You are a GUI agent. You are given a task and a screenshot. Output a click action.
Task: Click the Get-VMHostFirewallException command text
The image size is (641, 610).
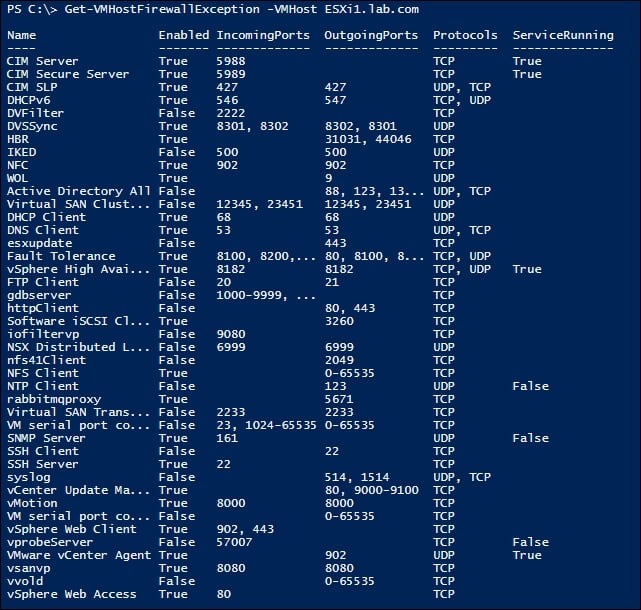click(162, 9)
